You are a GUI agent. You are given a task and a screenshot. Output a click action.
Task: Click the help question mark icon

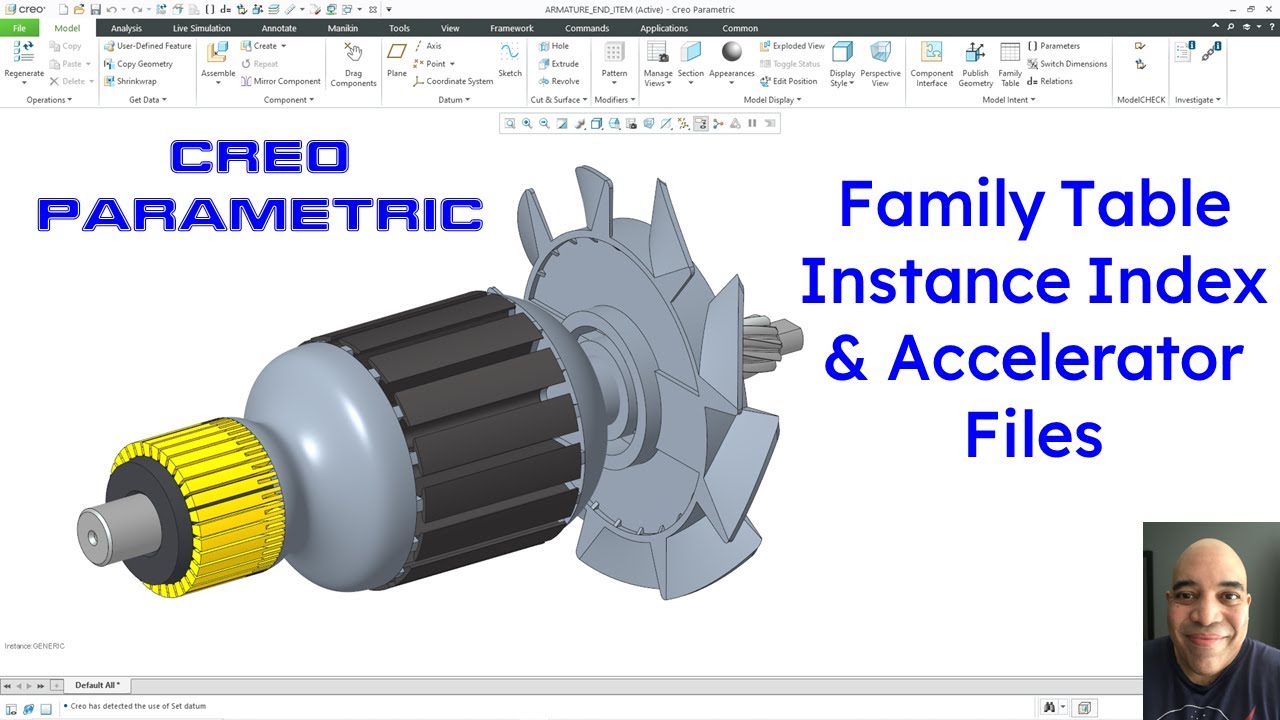point(1271,27)
